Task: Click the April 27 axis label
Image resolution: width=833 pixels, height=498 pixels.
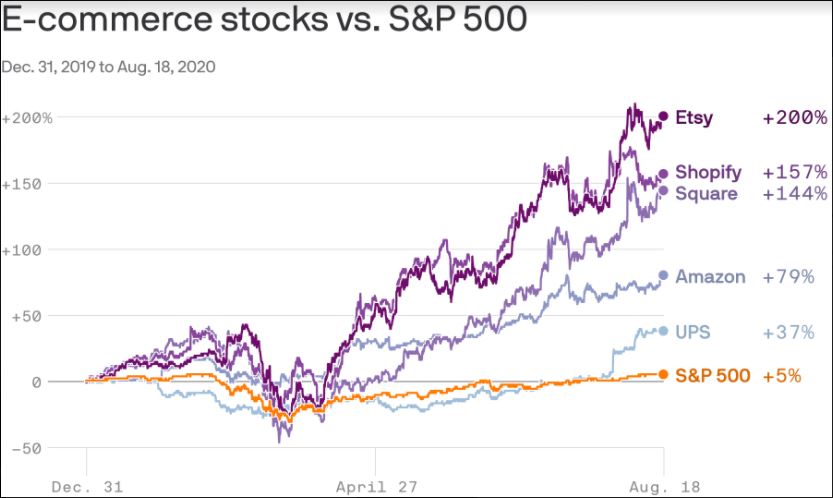Action: point(375,488)
